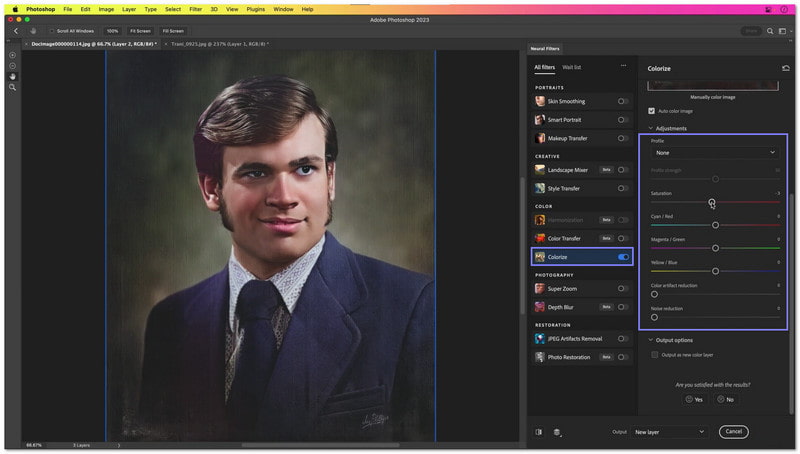
Task: Click the Fit Screen button
Action: [140, 31]
